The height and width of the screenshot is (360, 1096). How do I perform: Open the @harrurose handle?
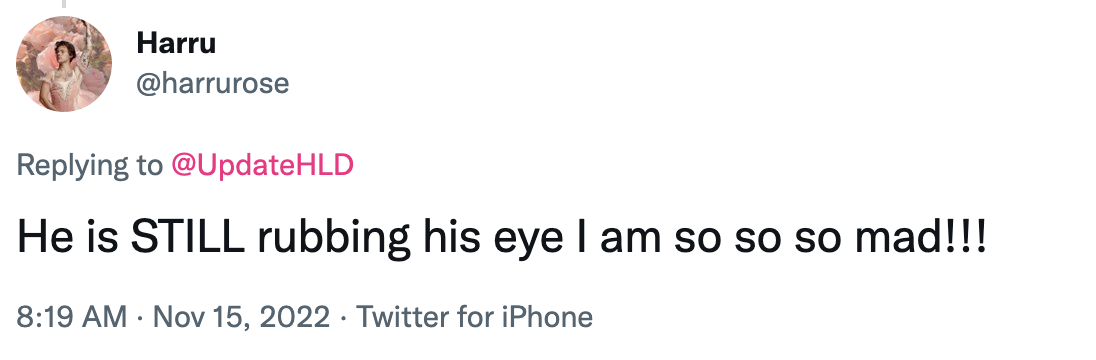(212, 84)
